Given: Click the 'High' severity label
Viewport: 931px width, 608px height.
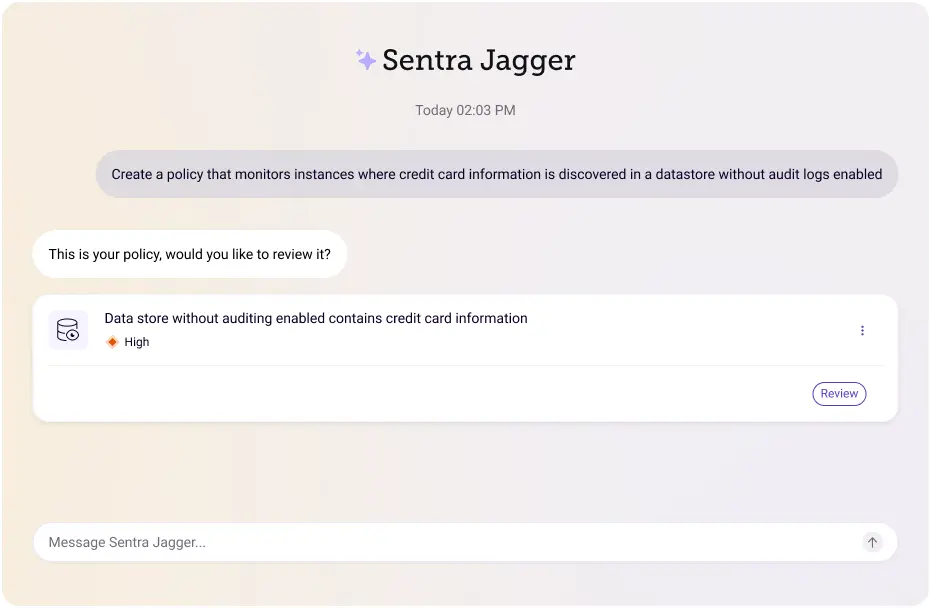Looking at the screenshot, I should (x=137, y=342).
